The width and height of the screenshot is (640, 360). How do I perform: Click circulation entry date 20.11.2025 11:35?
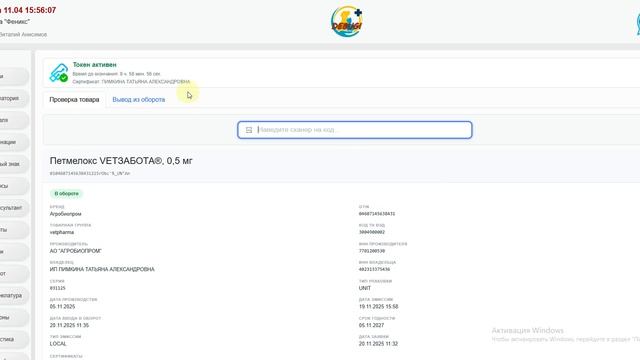69,325
